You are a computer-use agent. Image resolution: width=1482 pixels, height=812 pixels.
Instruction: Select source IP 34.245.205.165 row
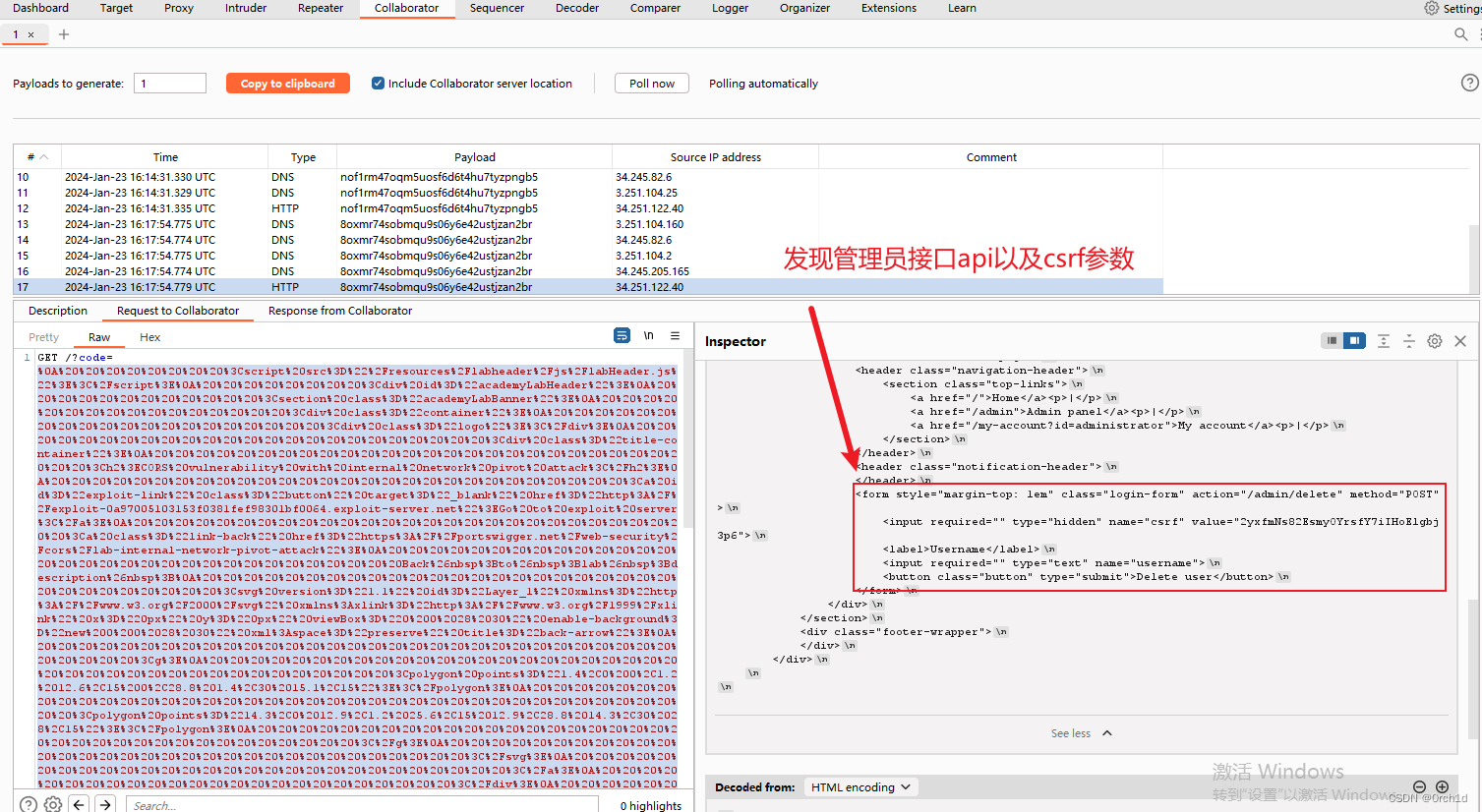[x=588, y=271]
